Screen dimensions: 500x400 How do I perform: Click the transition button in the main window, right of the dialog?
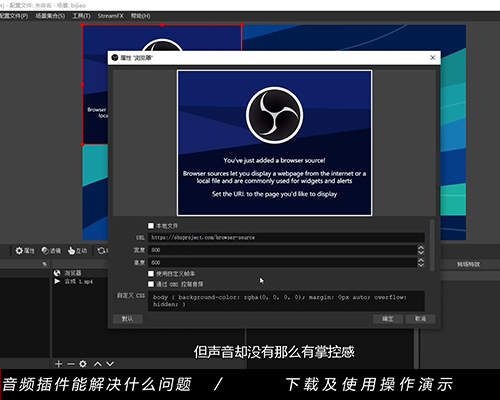[468, 264]
